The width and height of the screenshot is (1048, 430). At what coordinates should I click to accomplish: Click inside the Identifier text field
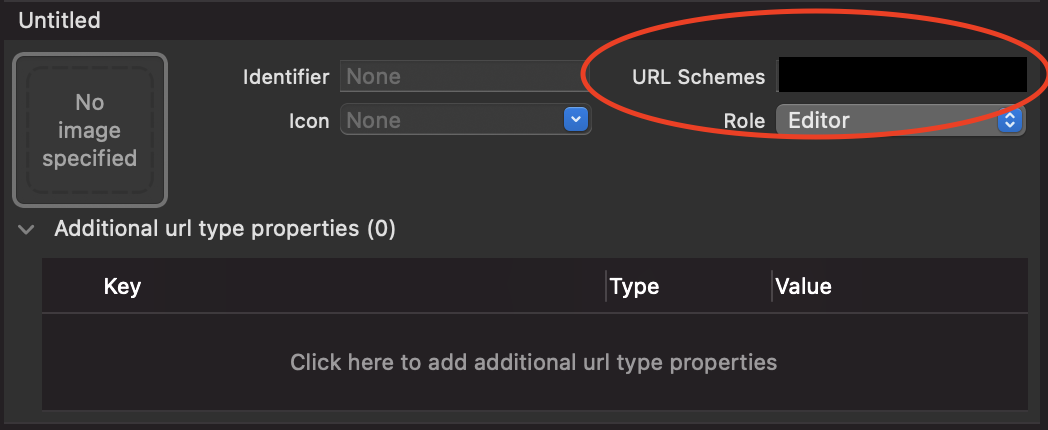(x=460, y=76)
